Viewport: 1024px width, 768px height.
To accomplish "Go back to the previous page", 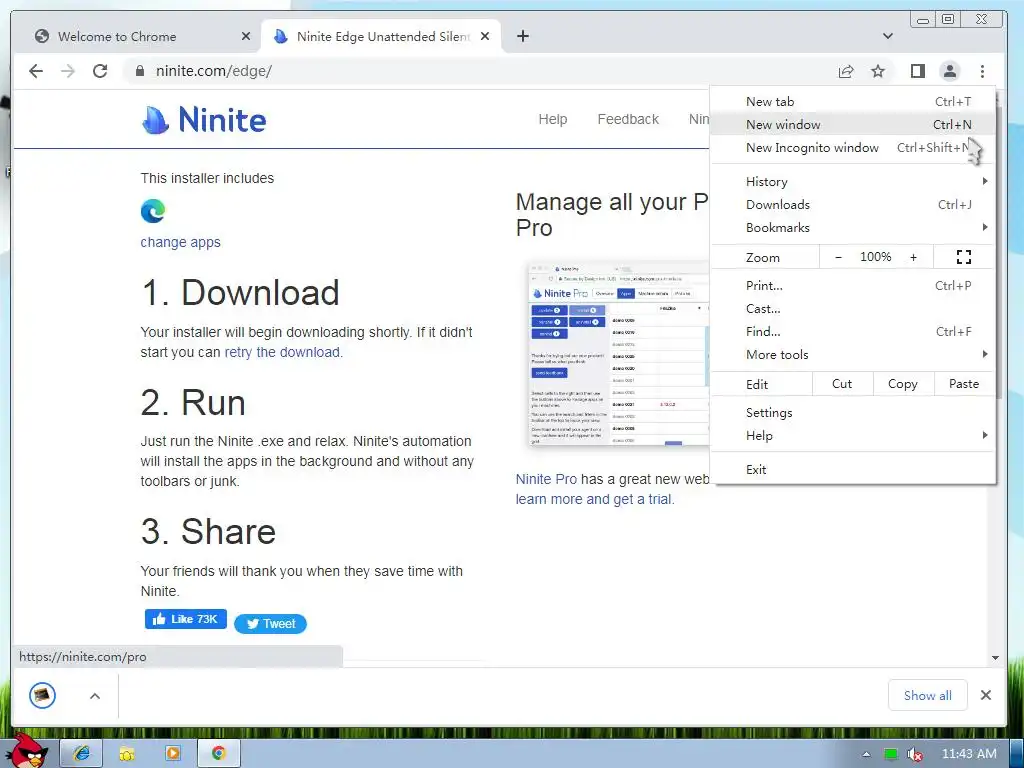I will [x=36, y=71].
